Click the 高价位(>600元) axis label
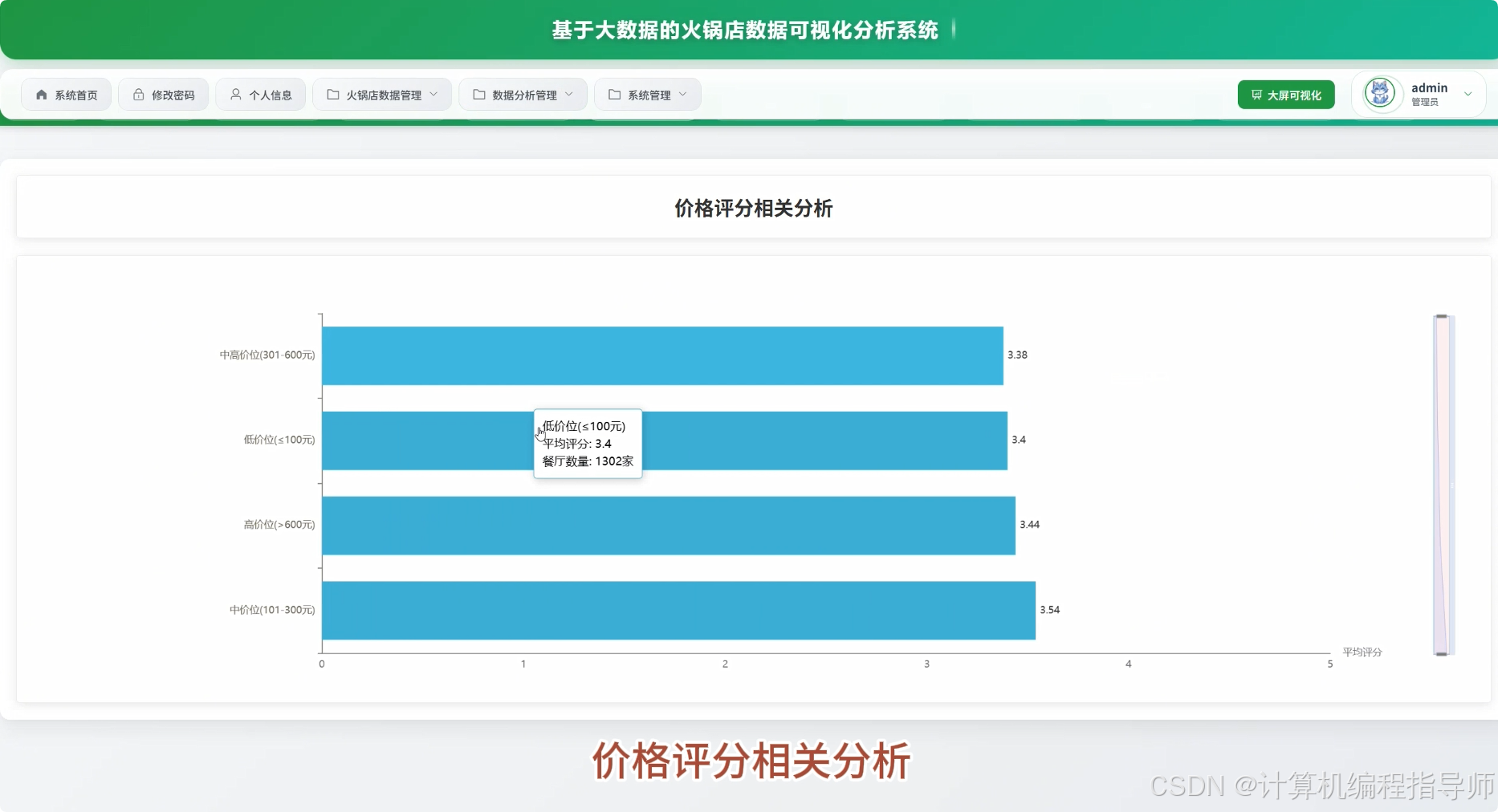The image size is (1498, 812). pos(279,525)
